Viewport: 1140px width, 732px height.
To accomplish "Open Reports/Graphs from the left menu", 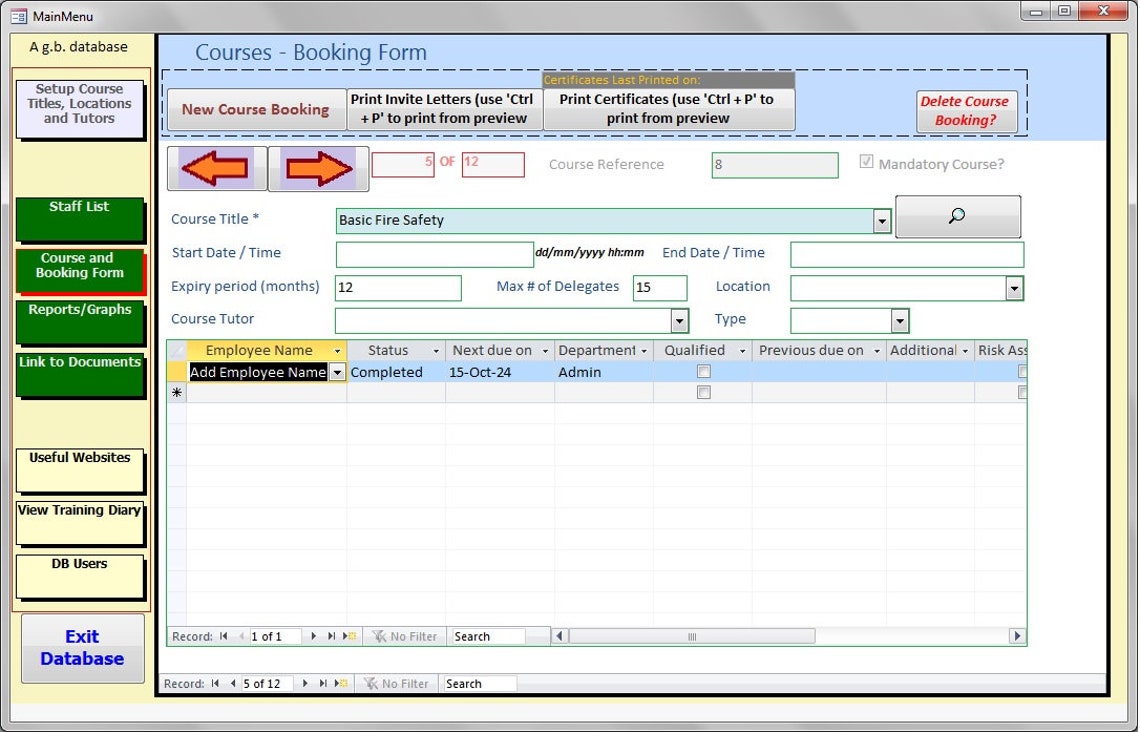I will coord(80,321).
